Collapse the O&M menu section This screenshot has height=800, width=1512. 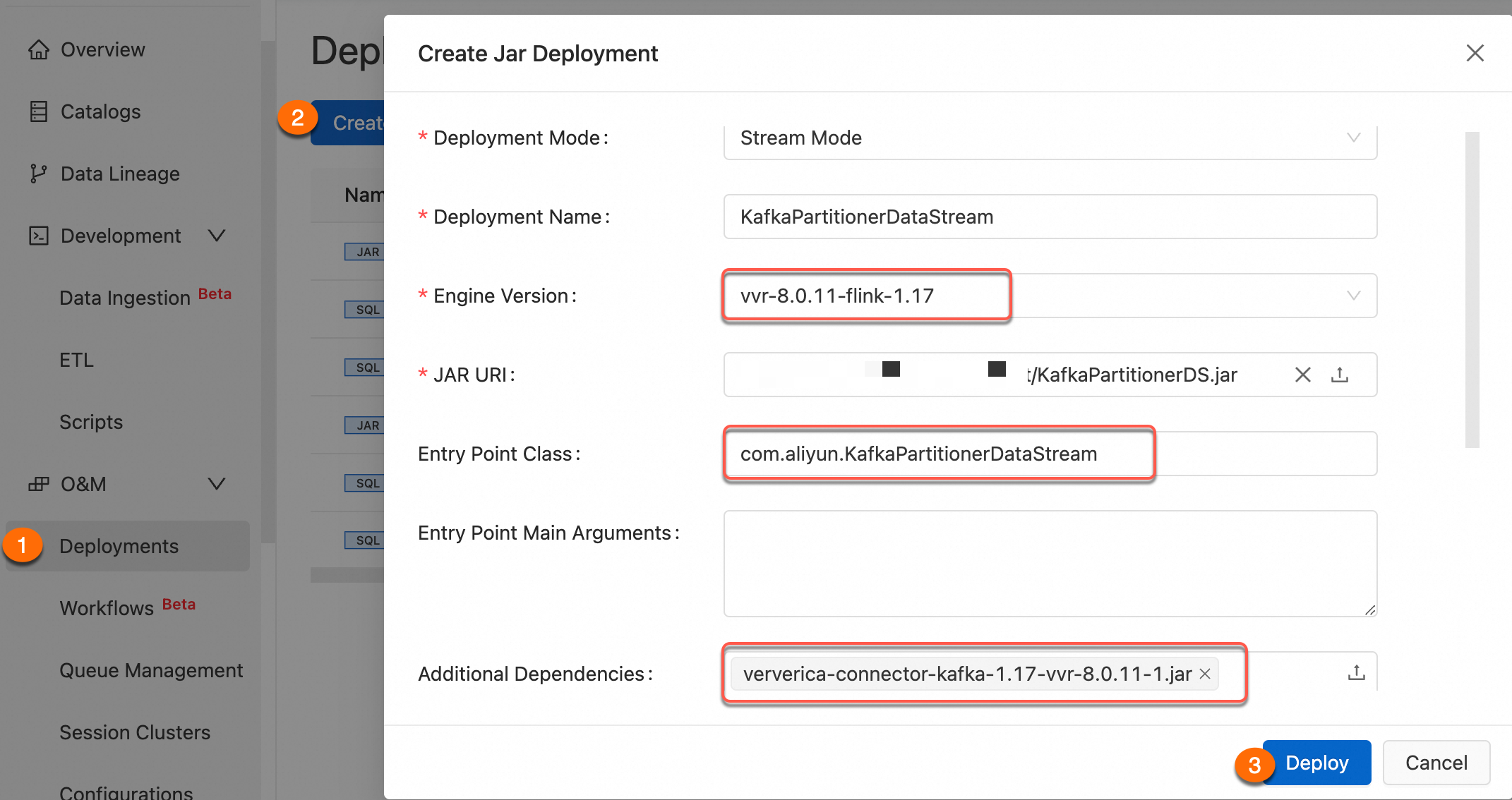click(217, 484)
